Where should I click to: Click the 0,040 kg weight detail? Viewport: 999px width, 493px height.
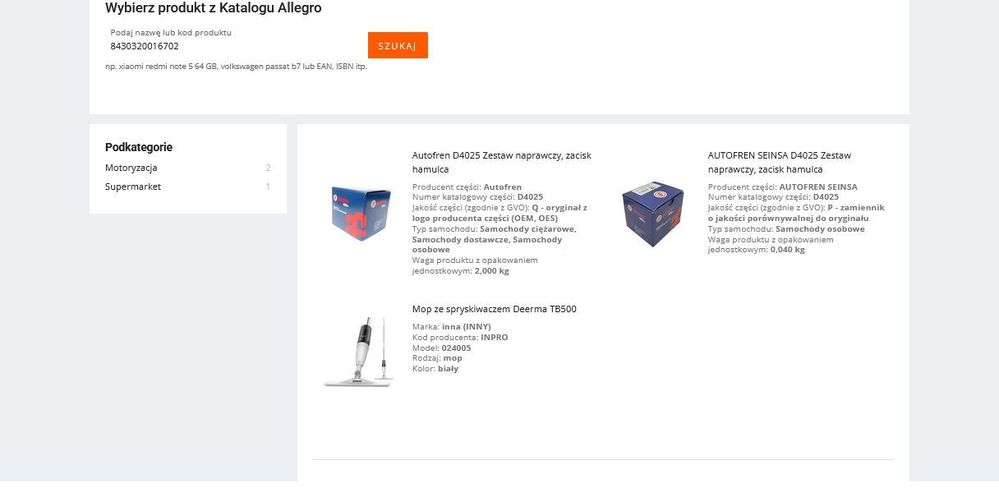[787, 250]
